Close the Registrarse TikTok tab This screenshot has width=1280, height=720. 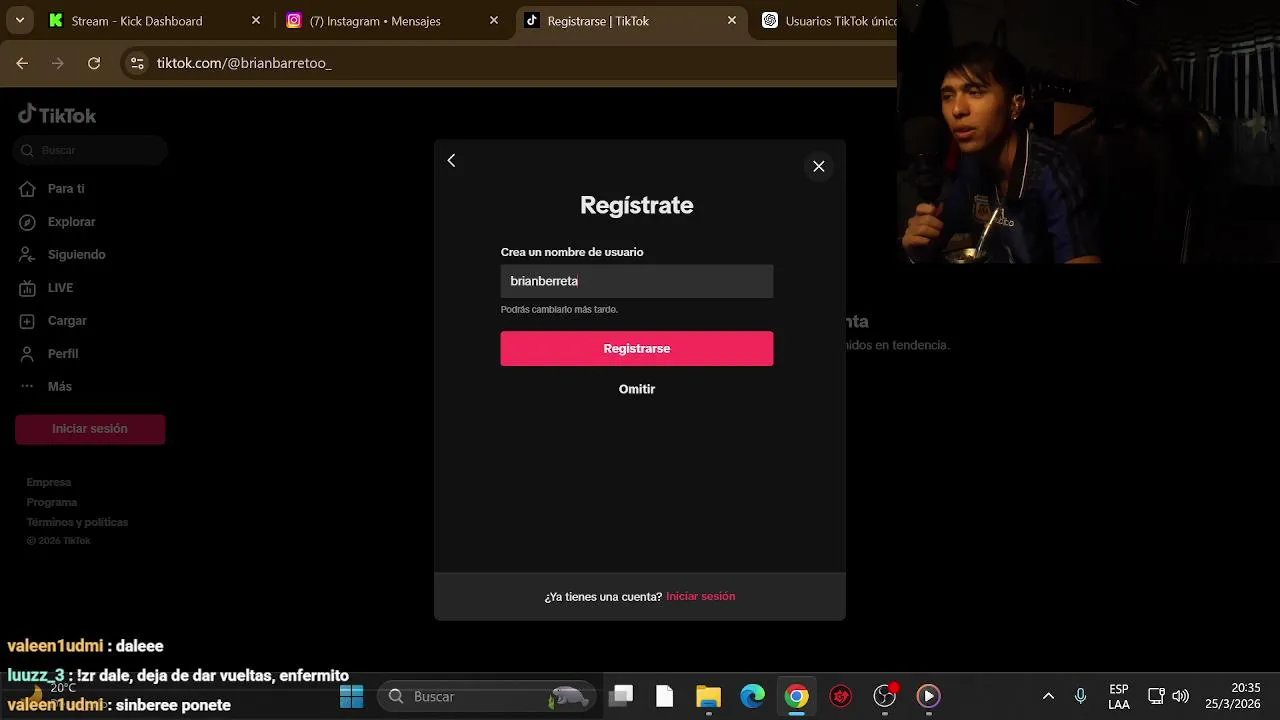click(732, 20)
